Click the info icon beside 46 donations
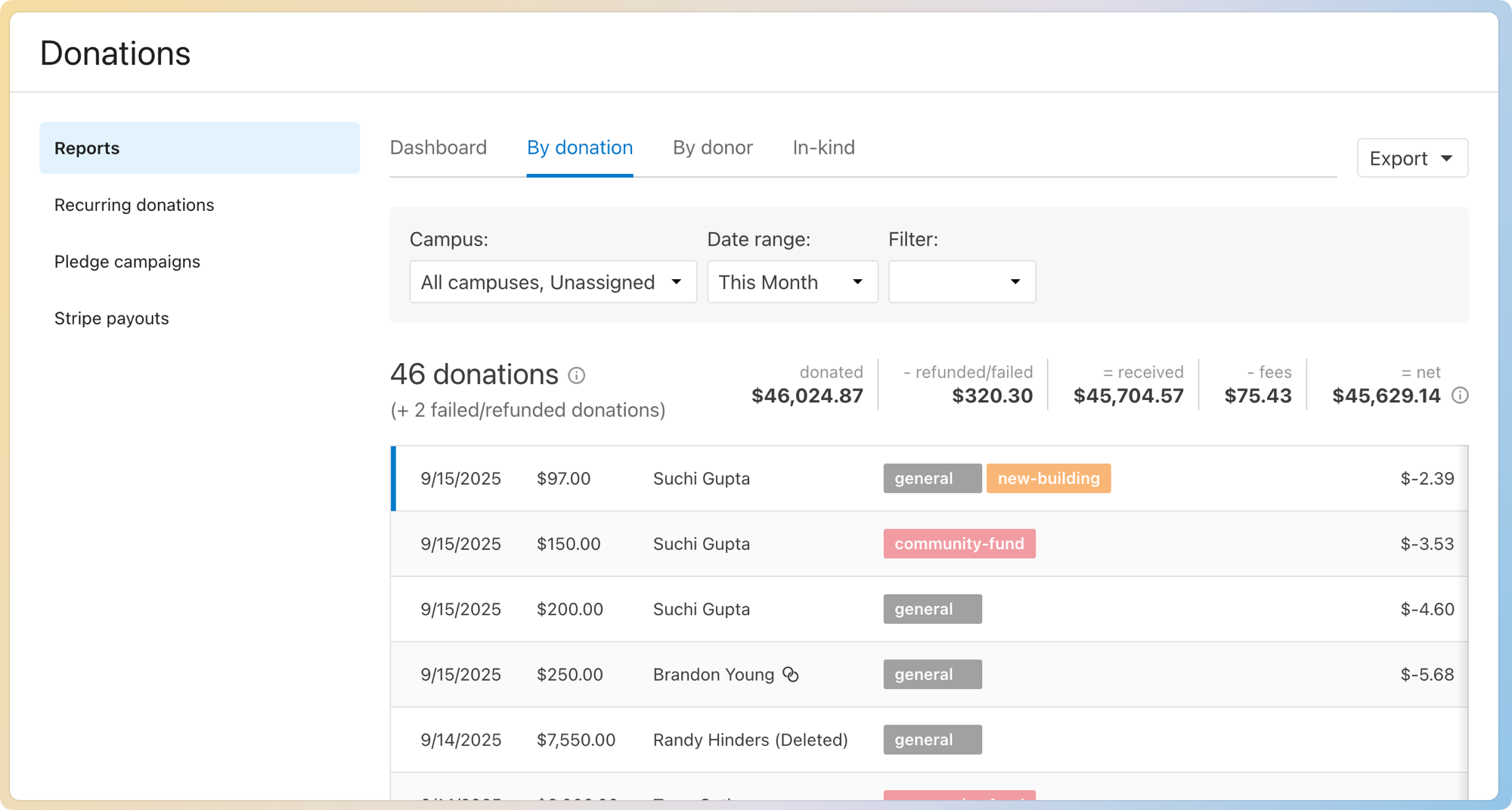 coord(576,376)
